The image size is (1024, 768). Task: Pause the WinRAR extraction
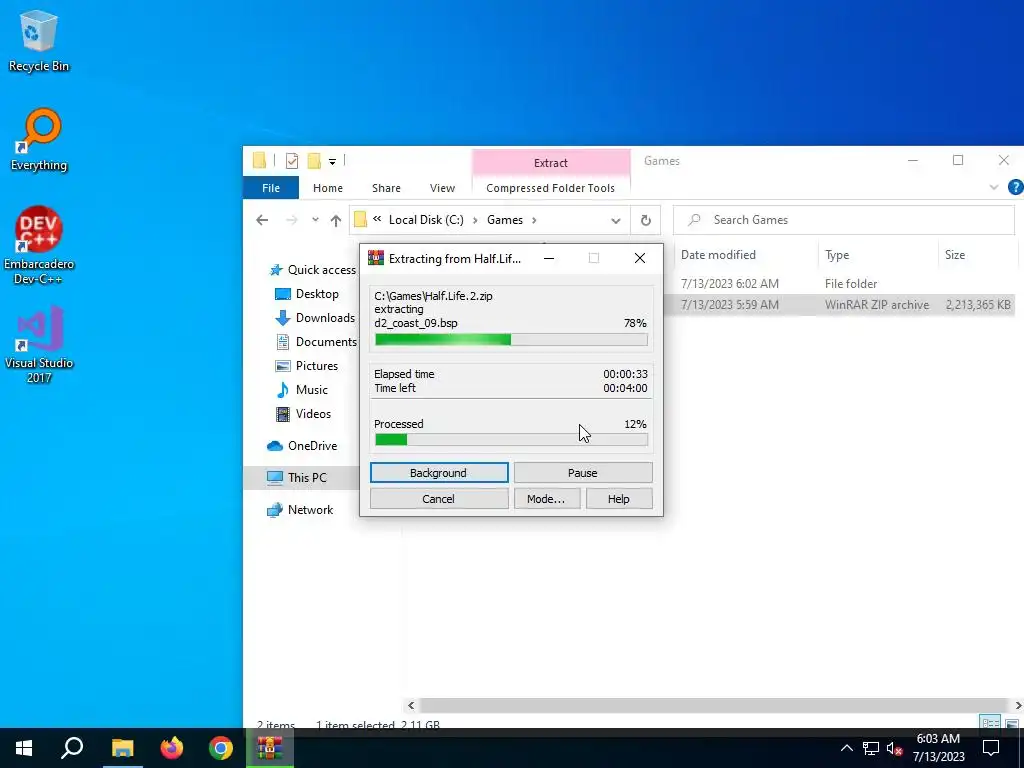[583, 473]
